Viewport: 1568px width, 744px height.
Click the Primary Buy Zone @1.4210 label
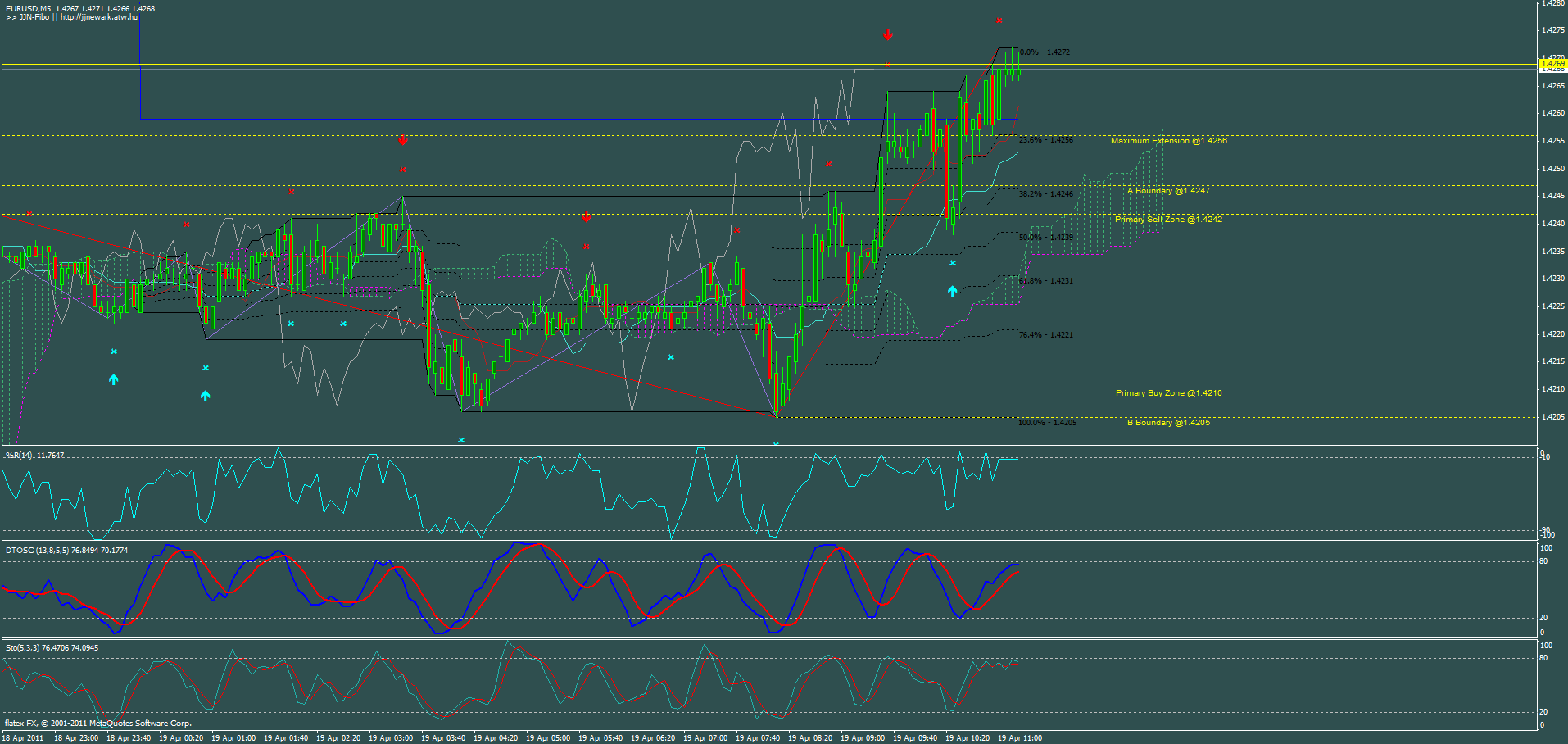coord(1169,393)
